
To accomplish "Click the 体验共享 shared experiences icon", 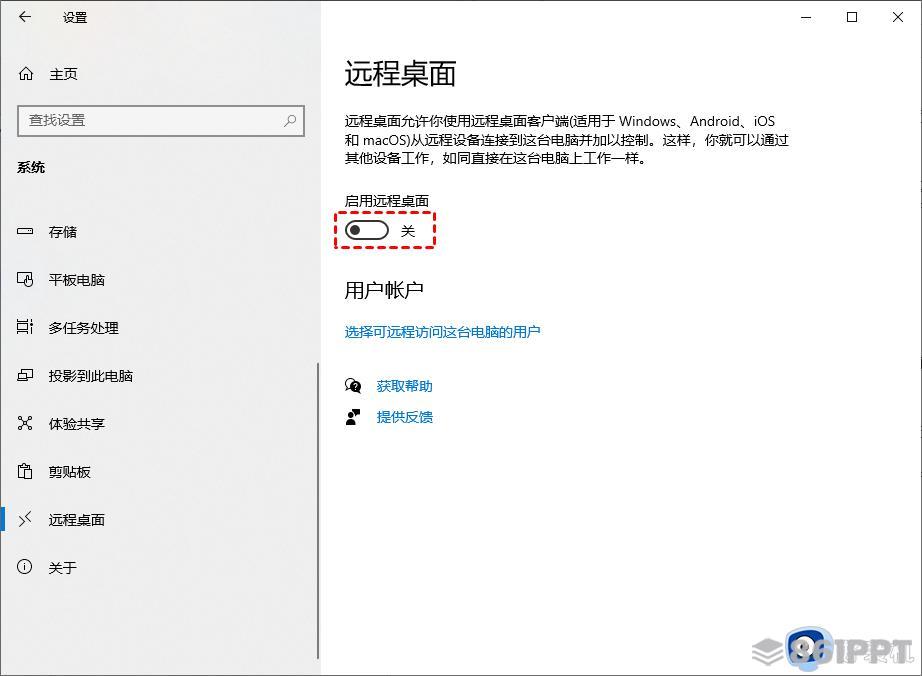I will click(25, 423).
